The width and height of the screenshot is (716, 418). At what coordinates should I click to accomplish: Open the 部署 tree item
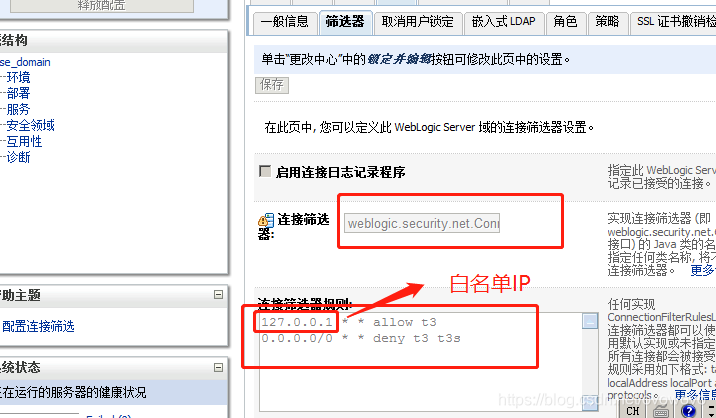[x=18, y=93]
